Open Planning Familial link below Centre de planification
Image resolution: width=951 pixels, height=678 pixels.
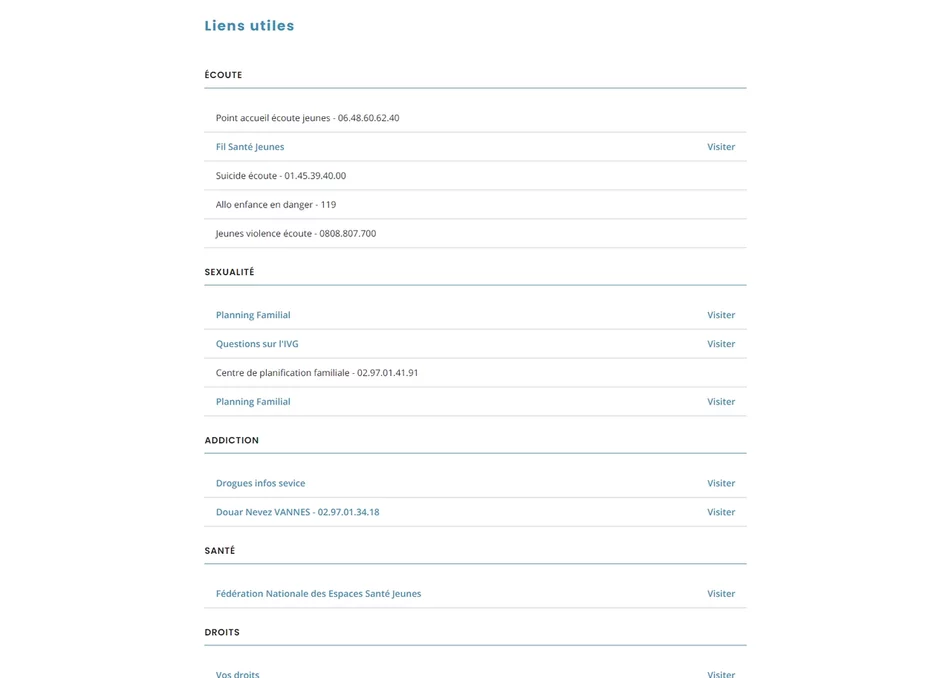253,402
